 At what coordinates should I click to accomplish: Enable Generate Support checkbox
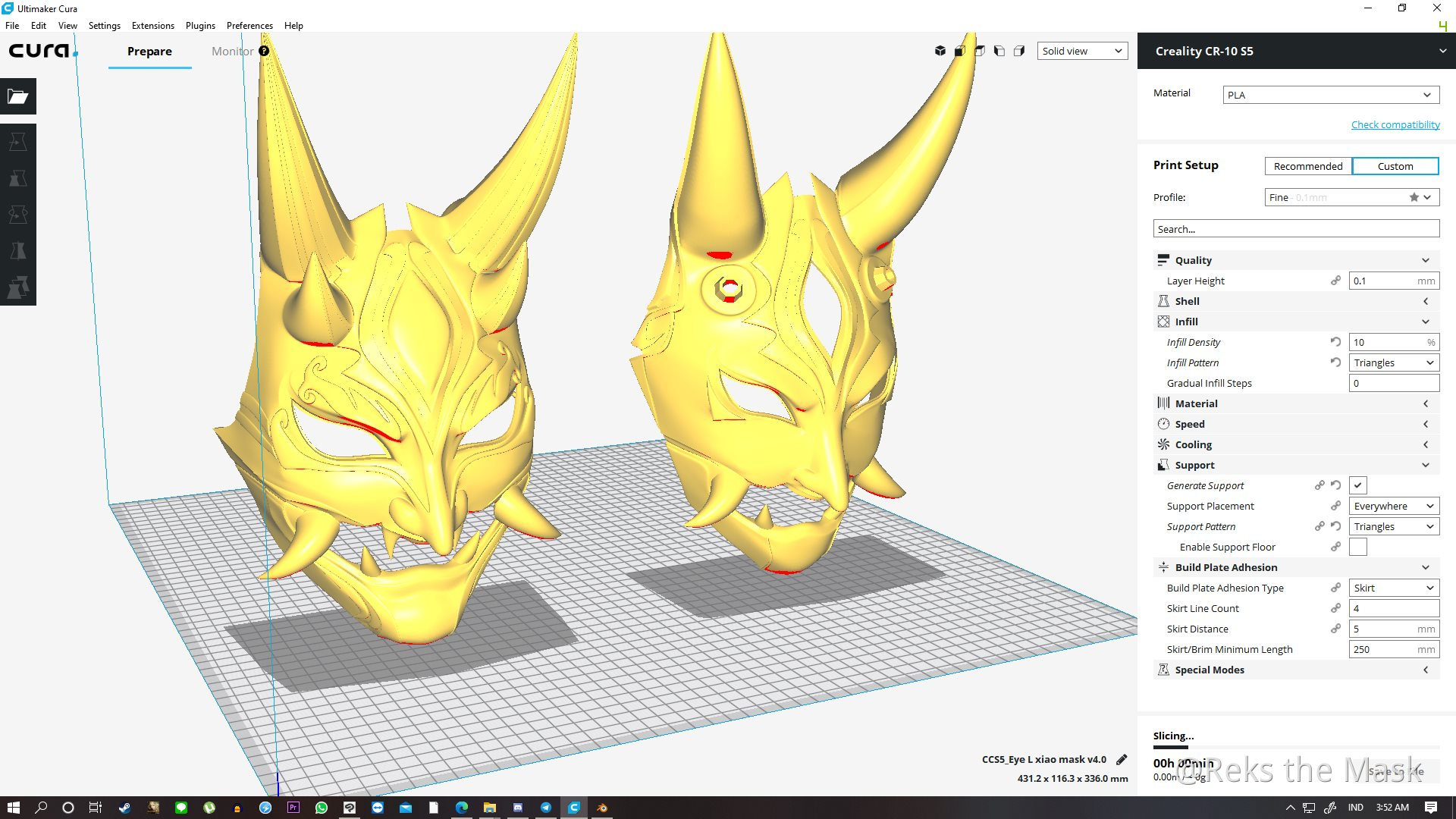click(1357, 485)
